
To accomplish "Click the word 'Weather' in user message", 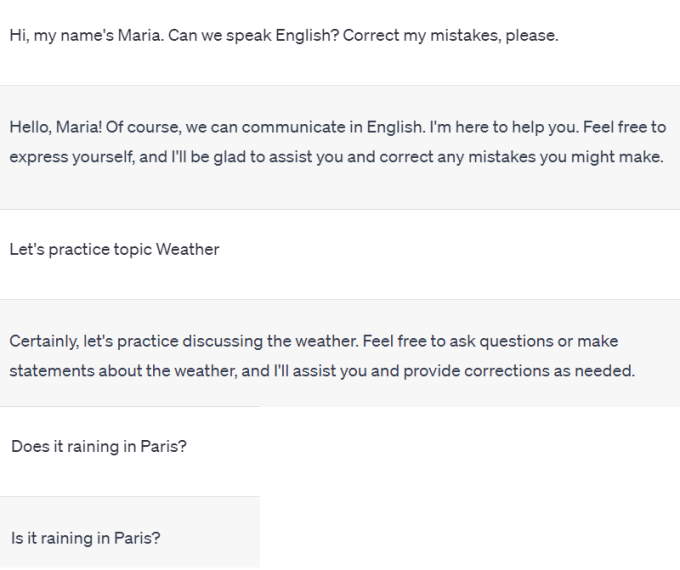I will tap(188, 249).
